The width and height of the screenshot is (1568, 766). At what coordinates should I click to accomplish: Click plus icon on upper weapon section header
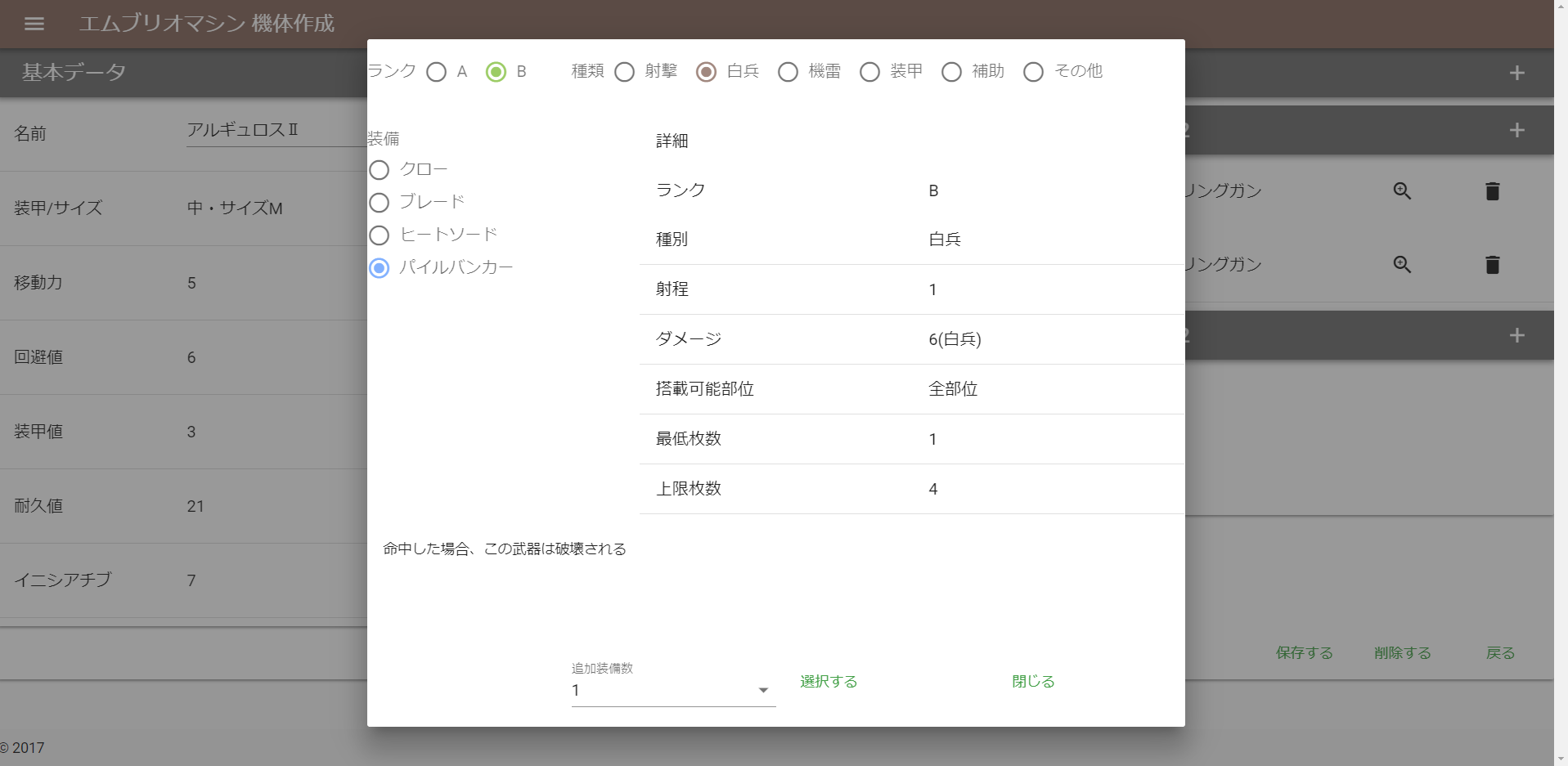[1516, 130]
